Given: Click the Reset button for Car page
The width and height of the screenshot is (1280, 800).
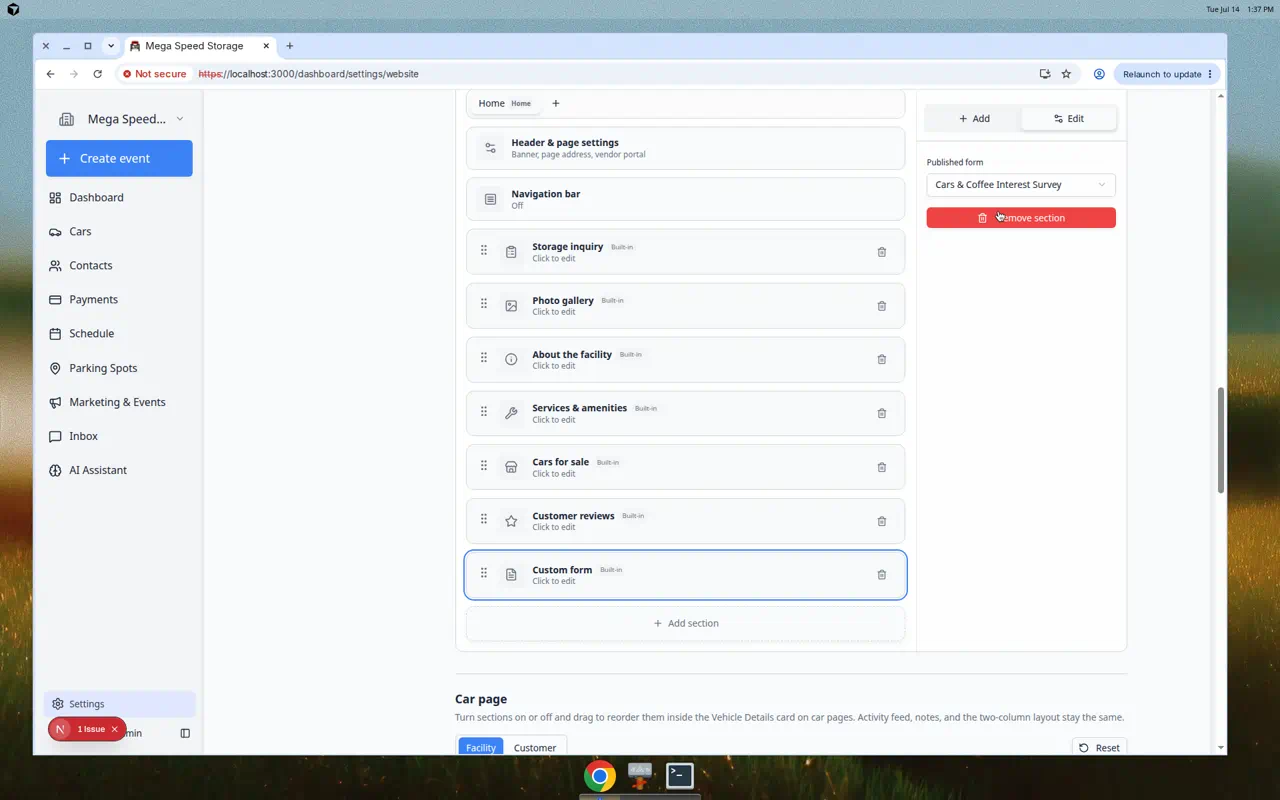Looking at the screenshot, I should pyautogui.click(x=1099, y=748).
